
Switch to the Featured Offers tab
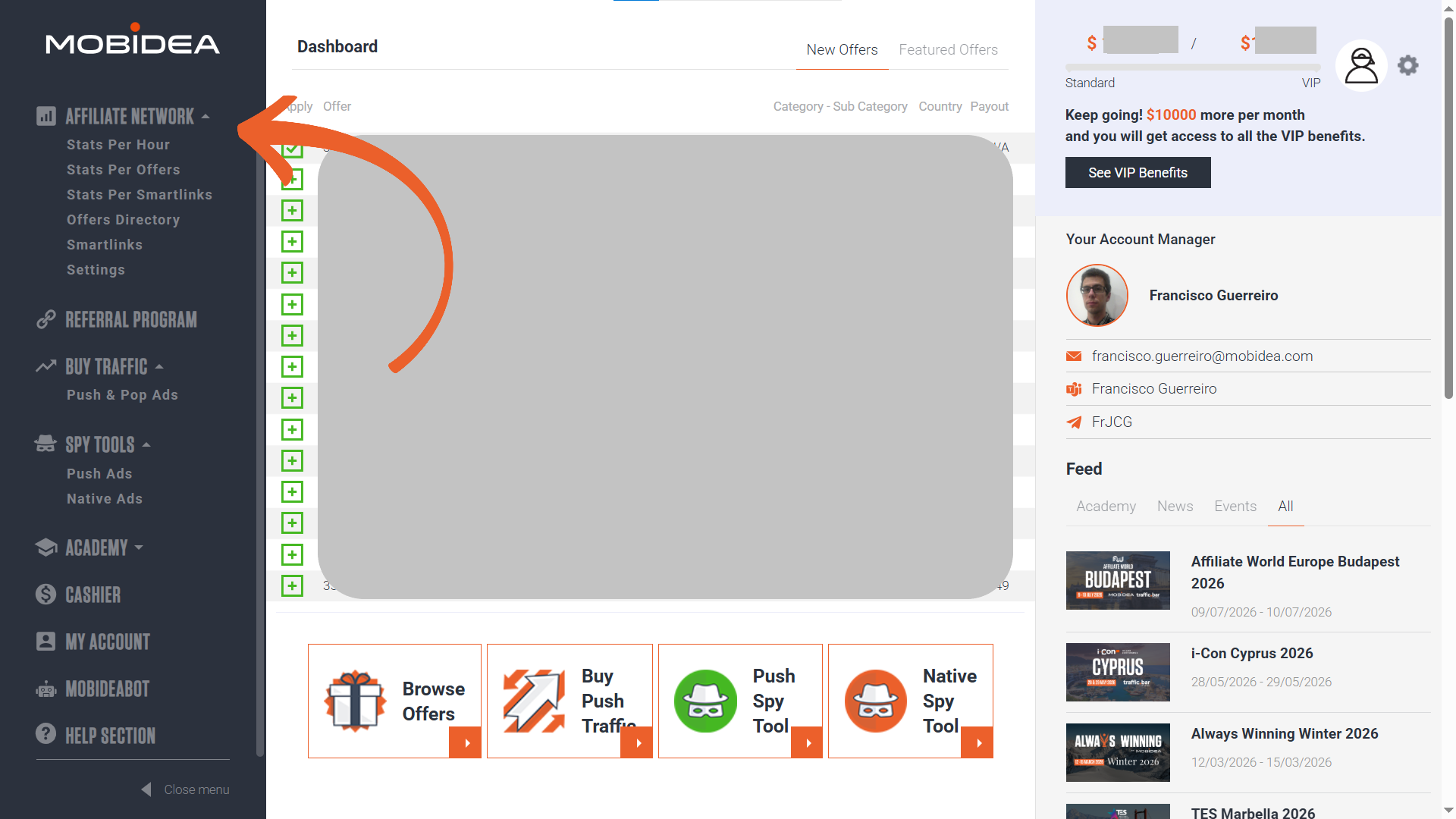click(x=948, y=49)
